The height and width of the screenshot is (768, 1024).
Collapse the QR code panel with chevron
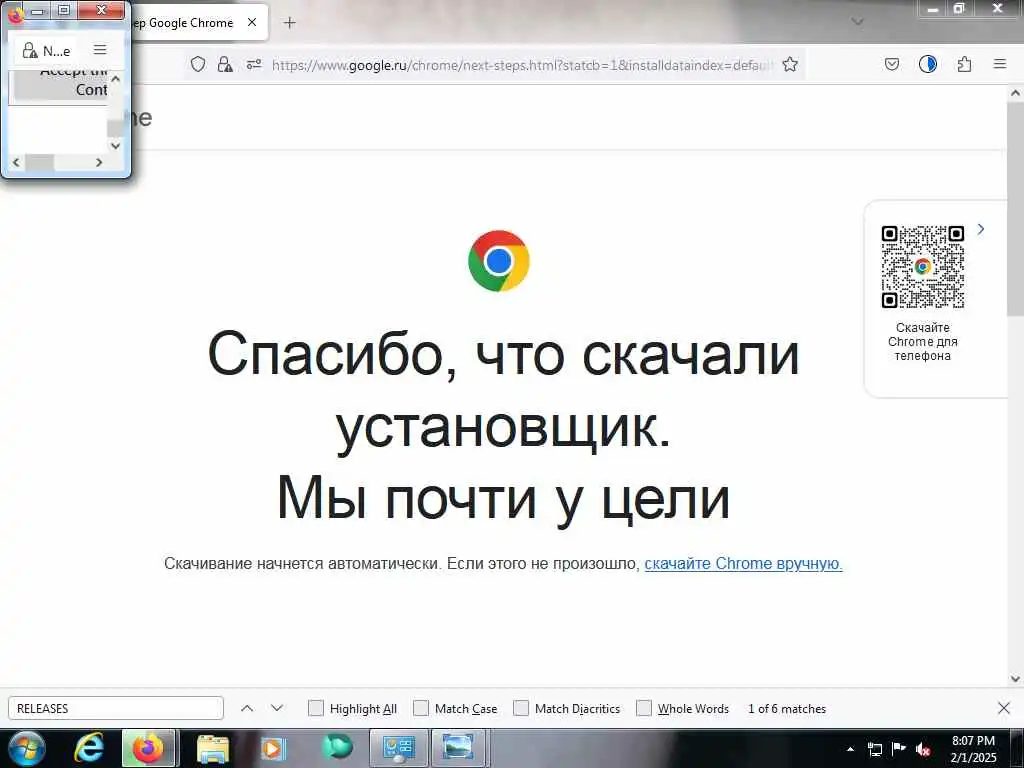tap(980, 229)
